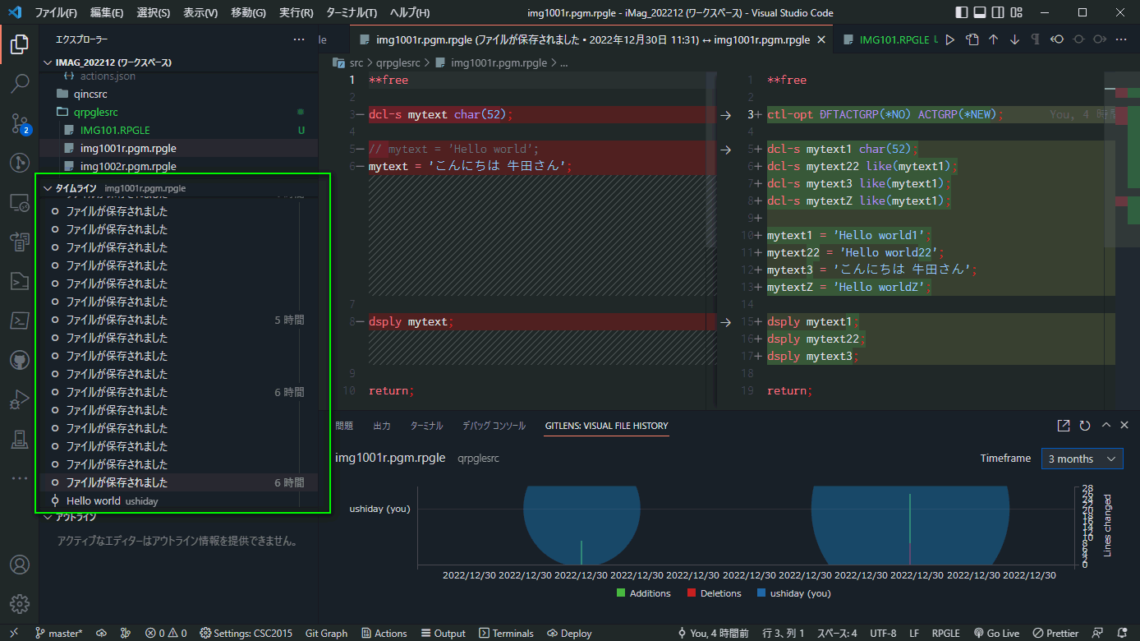Toggle secondary sidebar layout button
This screenshot has width=1140, height=641.
(998, 12)
